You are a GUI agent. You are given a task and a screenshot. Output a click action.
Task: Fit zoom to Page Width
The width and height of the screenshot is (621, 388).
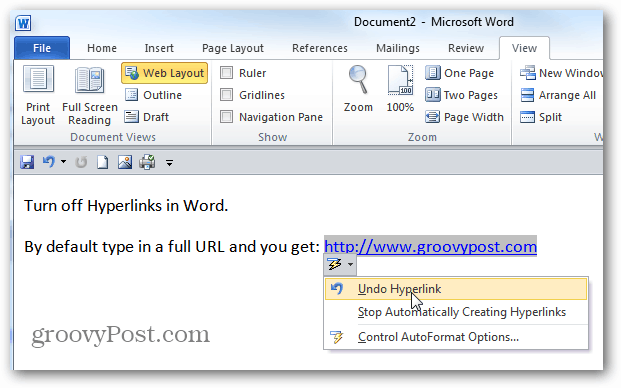click(464, 117)
